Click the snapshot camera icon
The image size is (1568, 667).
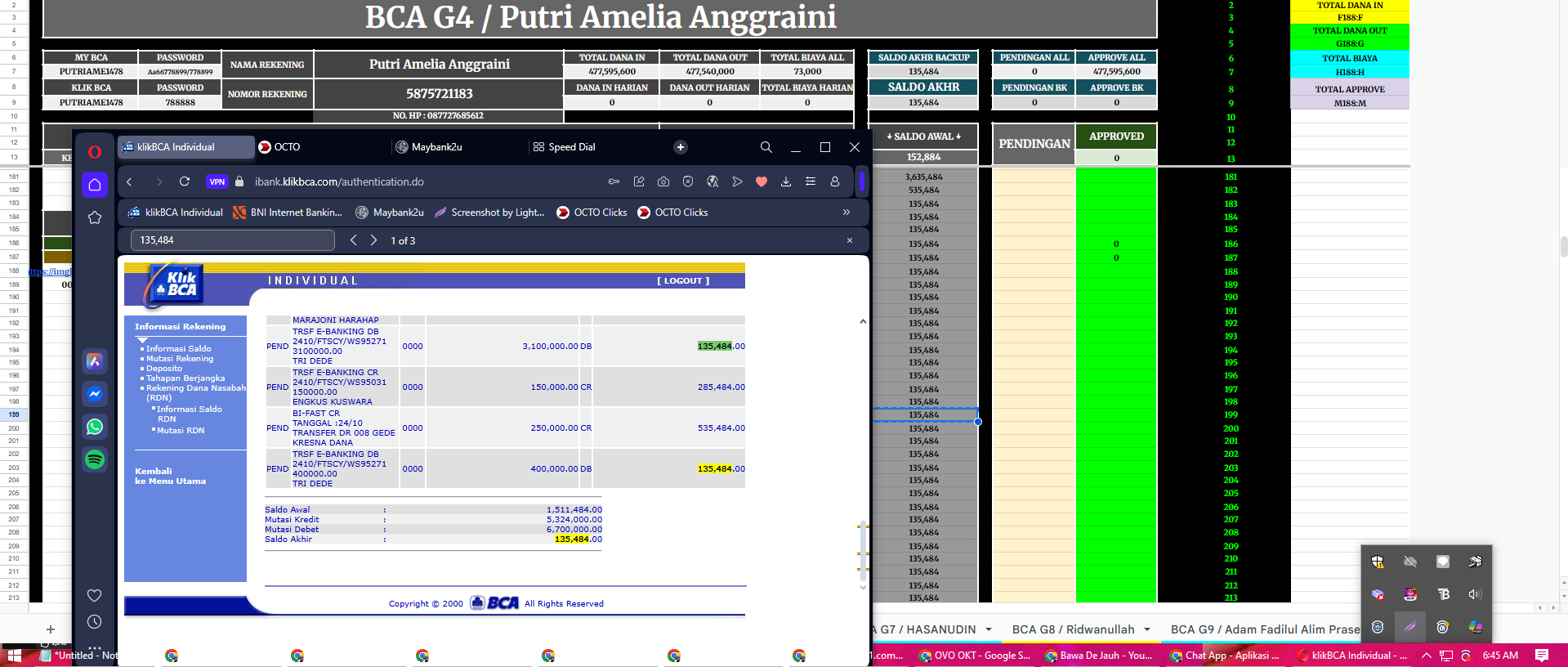point(663,181)
